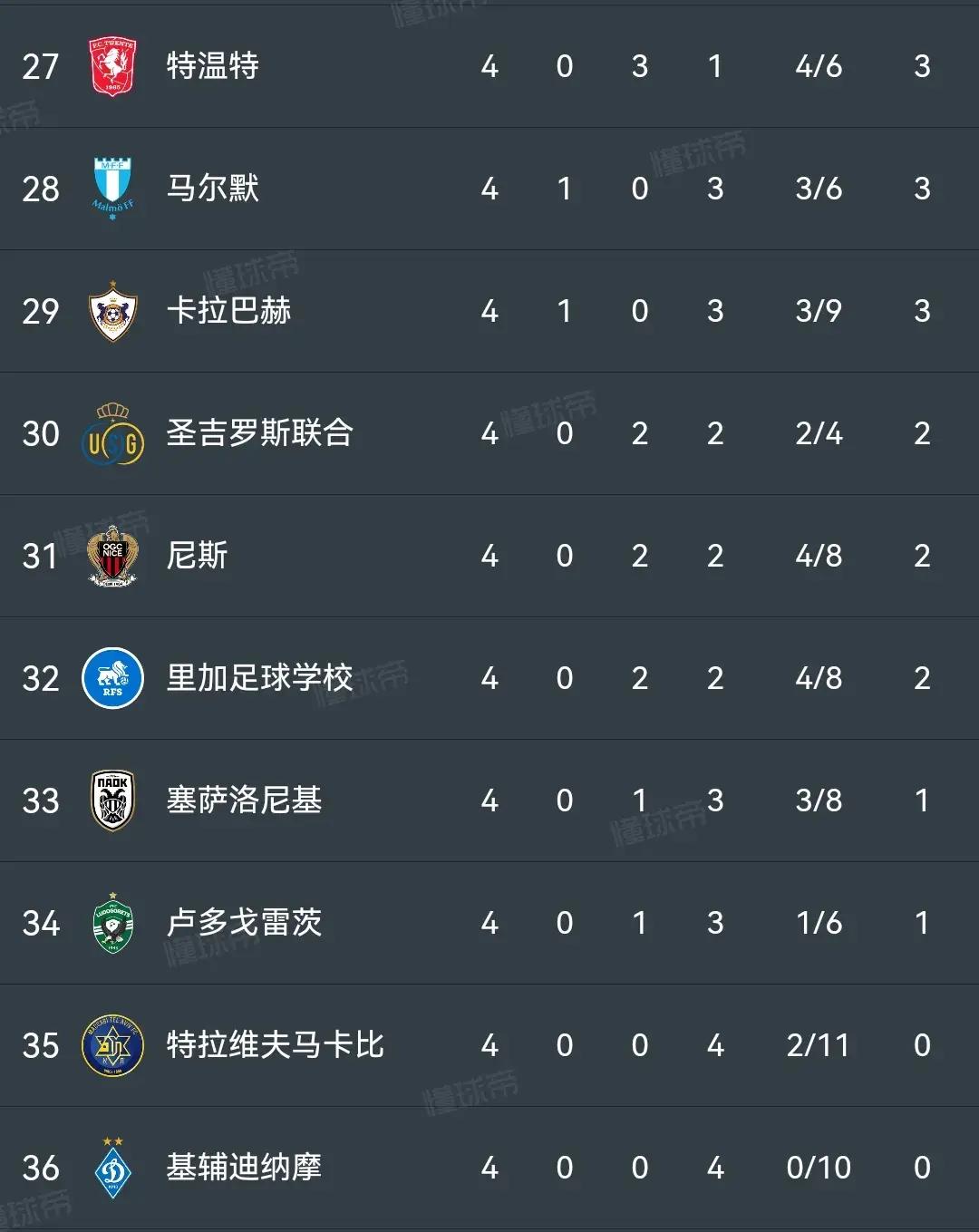The width and height of the screenshot is (979, 1232).
Task: Click the 里加足球学校 table row
Action: pos(489,678)
